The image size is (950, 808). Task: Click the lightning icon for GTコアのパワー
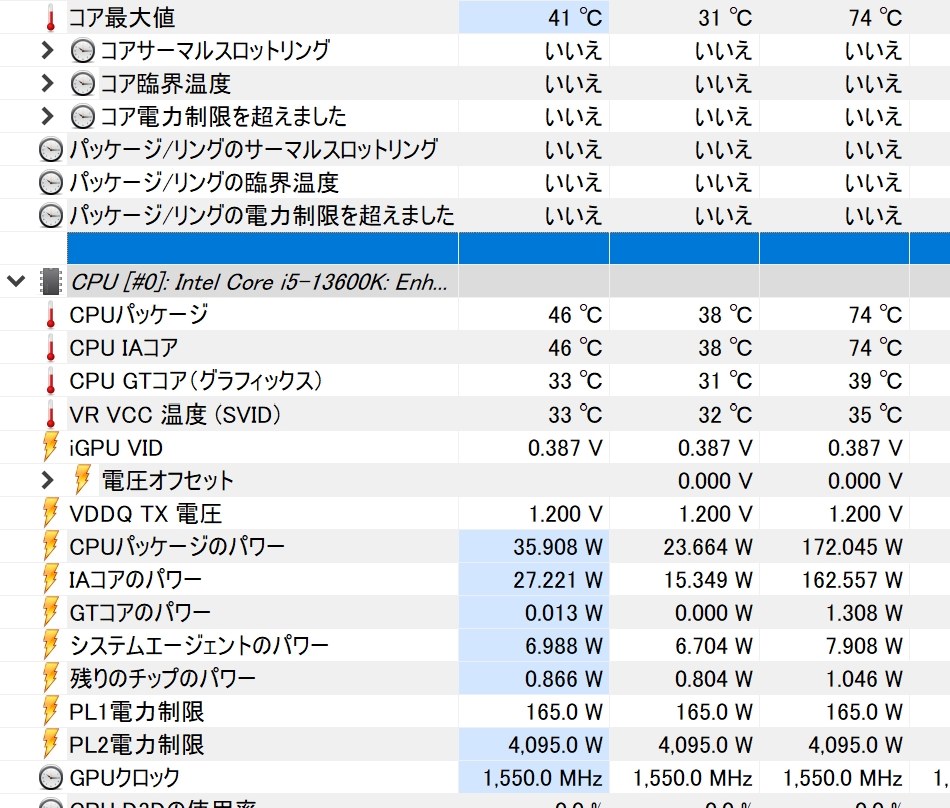point(51,612)
